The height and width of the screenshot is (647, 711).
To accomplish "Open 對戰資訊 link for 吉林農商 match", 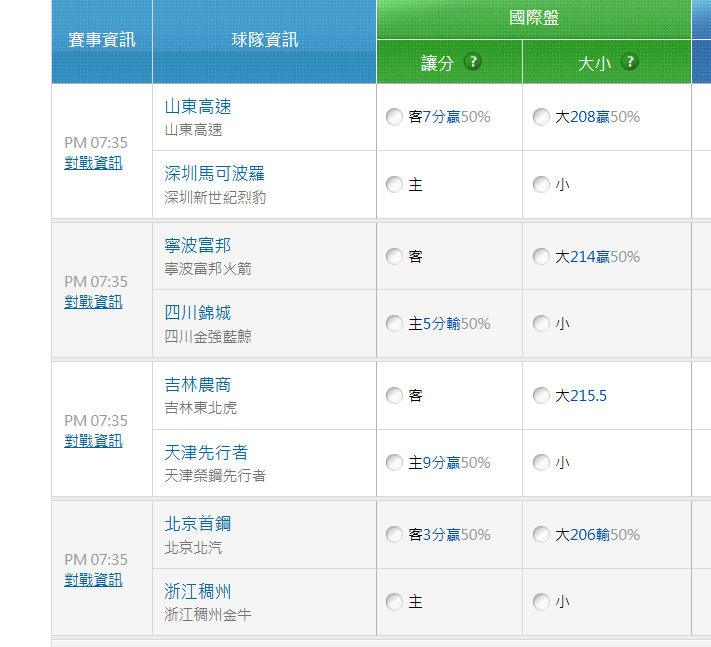I will click(x=93, y=441).
